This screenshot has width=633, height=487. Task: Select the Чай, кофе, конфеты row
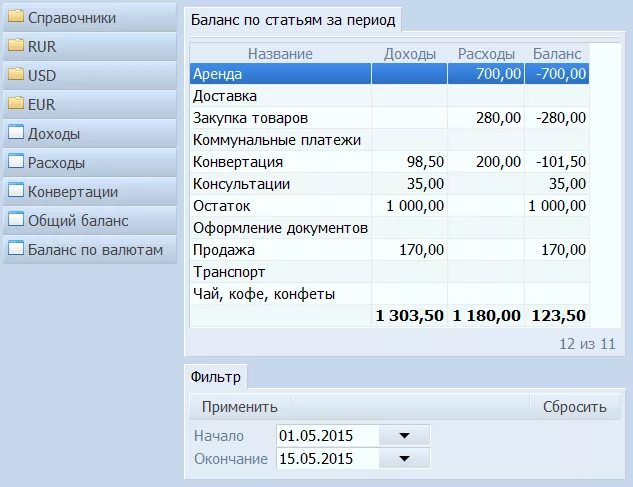(389, 294)
